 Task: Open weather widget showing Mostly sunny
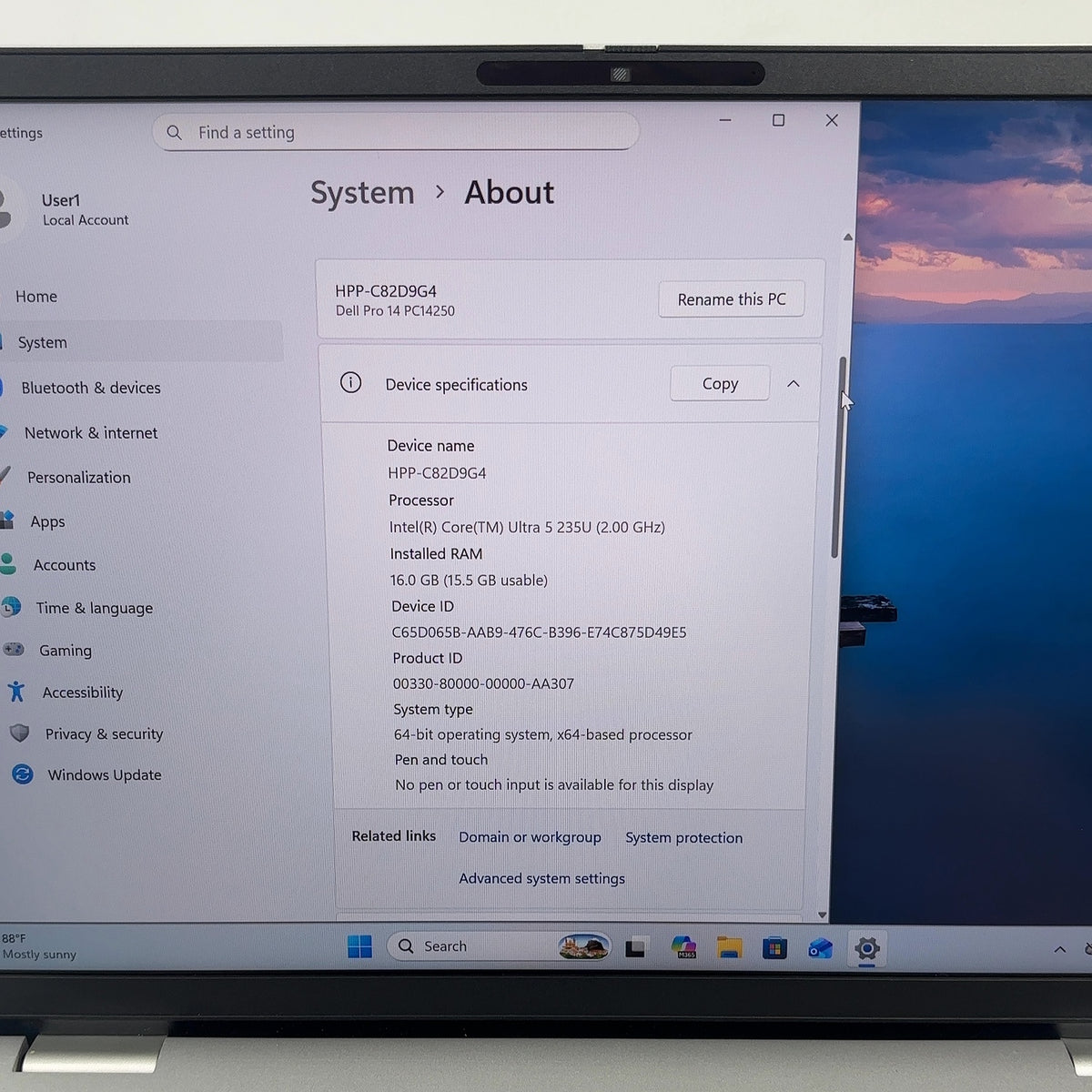pyautogui.click(x=38, y=946)
